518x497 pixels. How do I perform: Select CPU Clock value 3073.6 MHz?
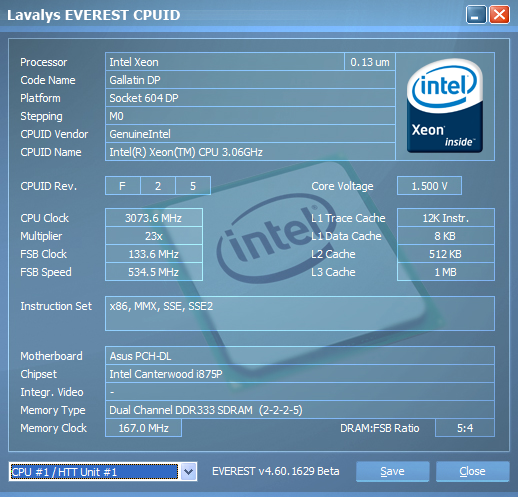154,218
